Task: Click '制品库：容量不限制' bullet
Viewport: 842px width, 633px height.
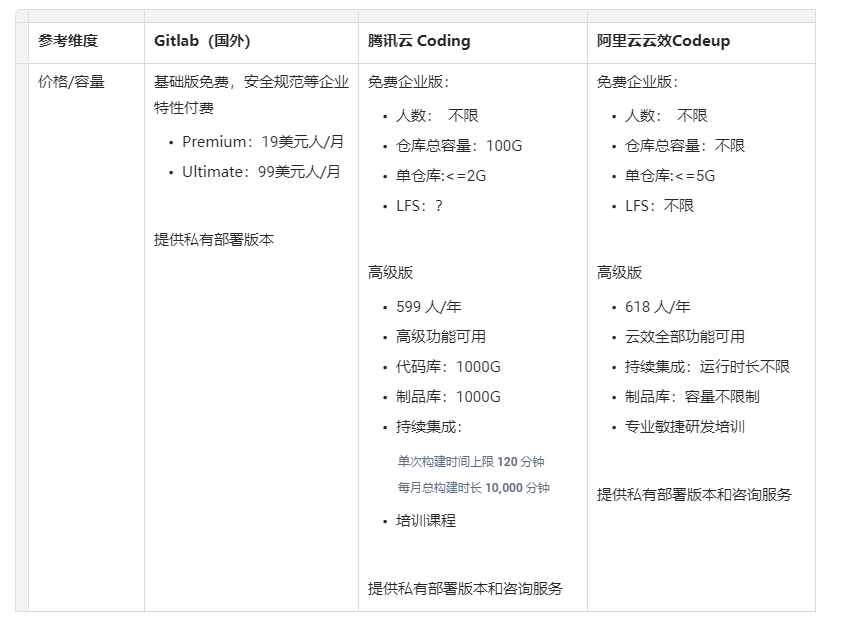Action: tap(692, 397)
